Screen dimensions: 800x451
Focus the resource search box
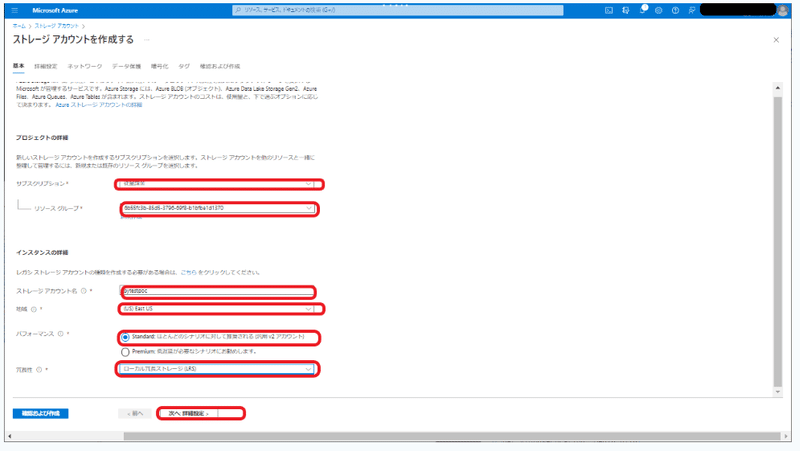(397, 10)
